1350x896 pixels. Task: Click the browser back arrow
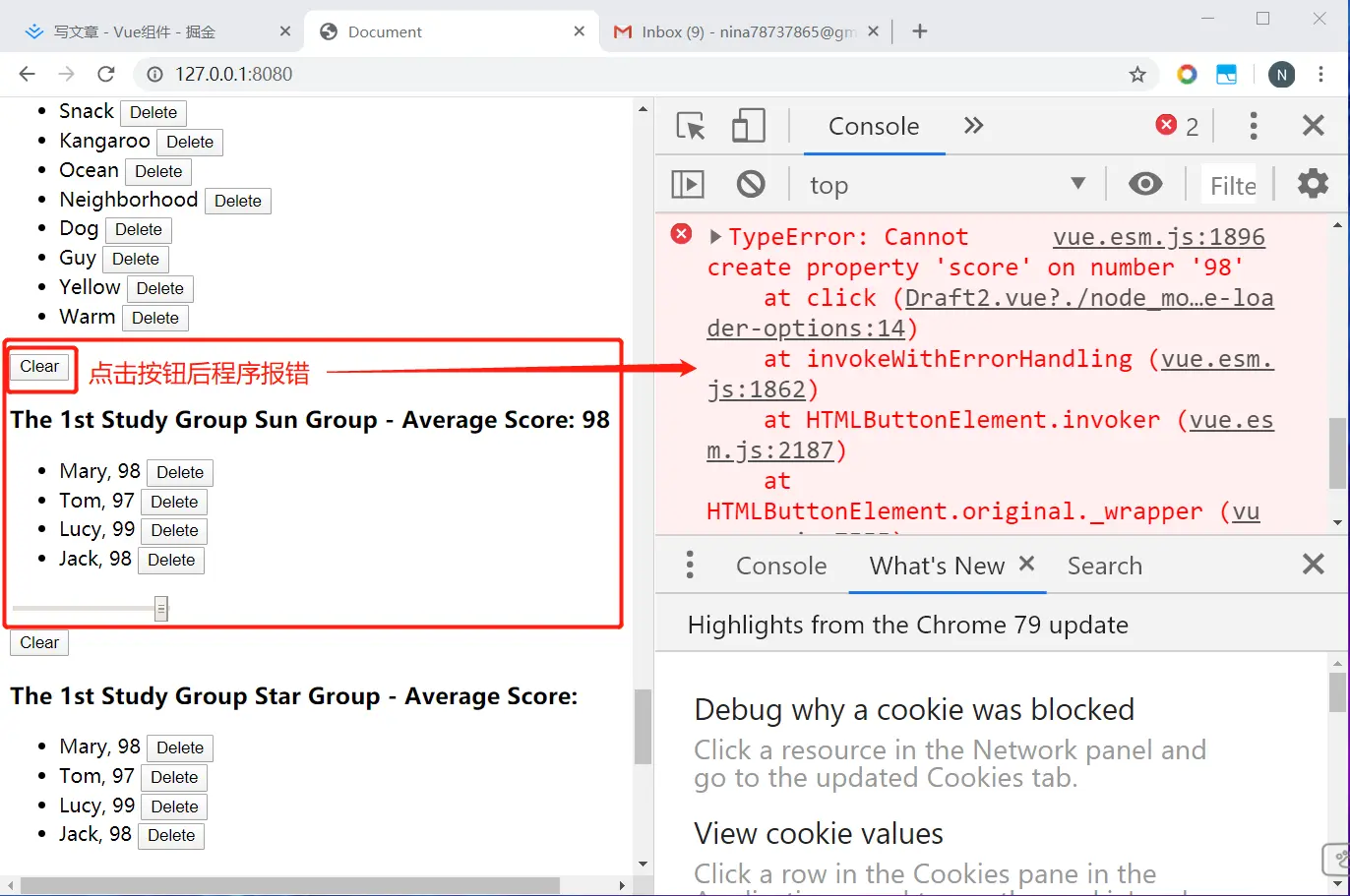(x=27, y=74)
